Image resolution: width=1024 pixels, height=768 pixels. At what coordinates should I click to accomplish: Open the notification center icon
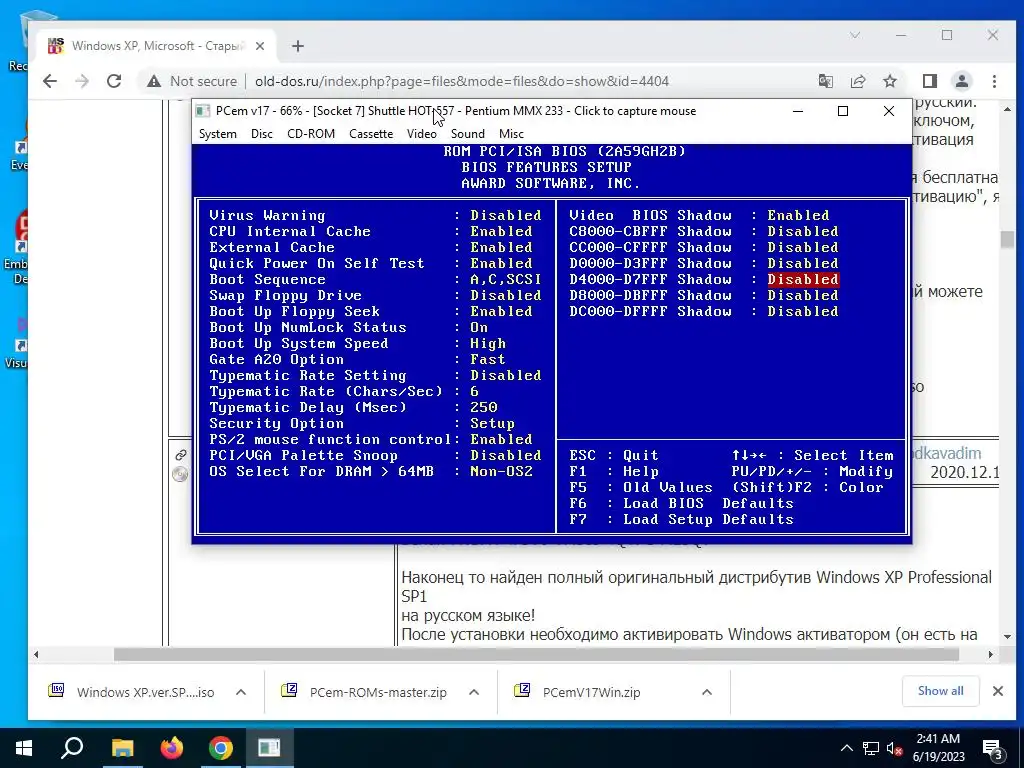(x=993, y=748)
